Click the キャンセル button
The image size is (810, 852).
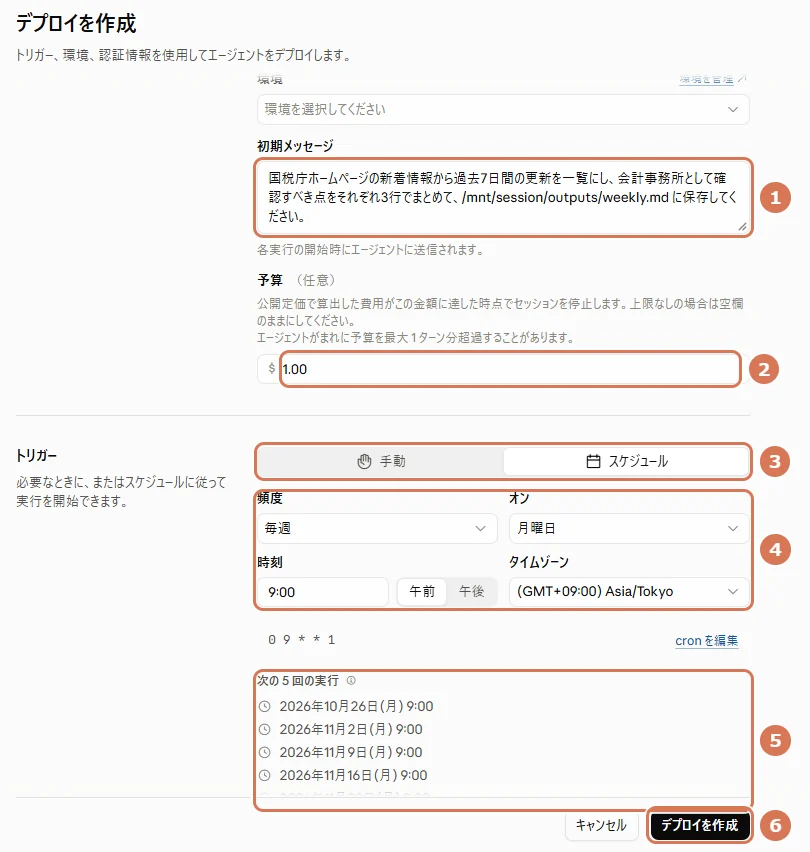point(601,825)
